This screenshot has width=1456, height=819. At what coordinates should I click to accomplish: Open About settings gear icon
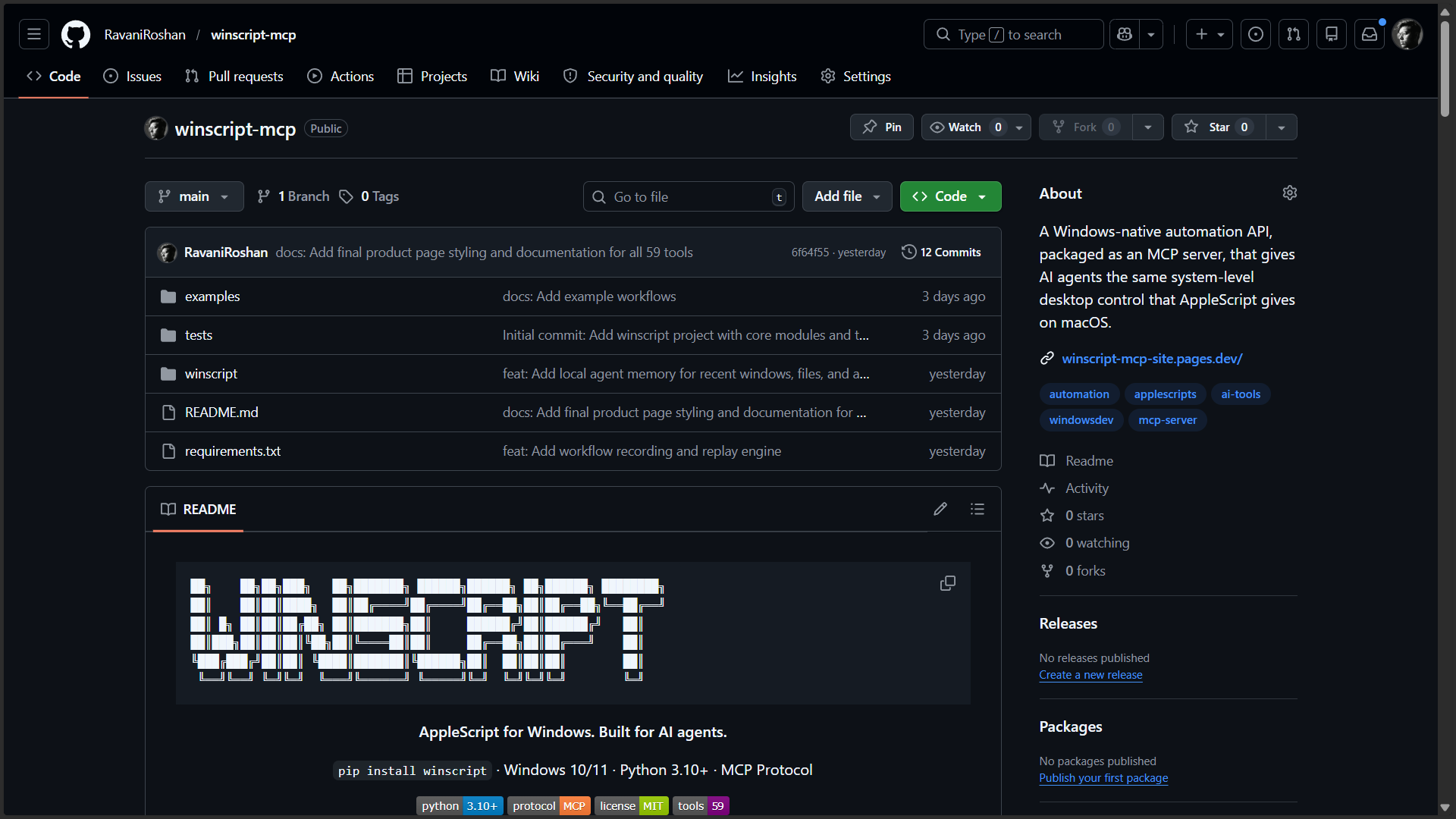tap(1289, 193)
